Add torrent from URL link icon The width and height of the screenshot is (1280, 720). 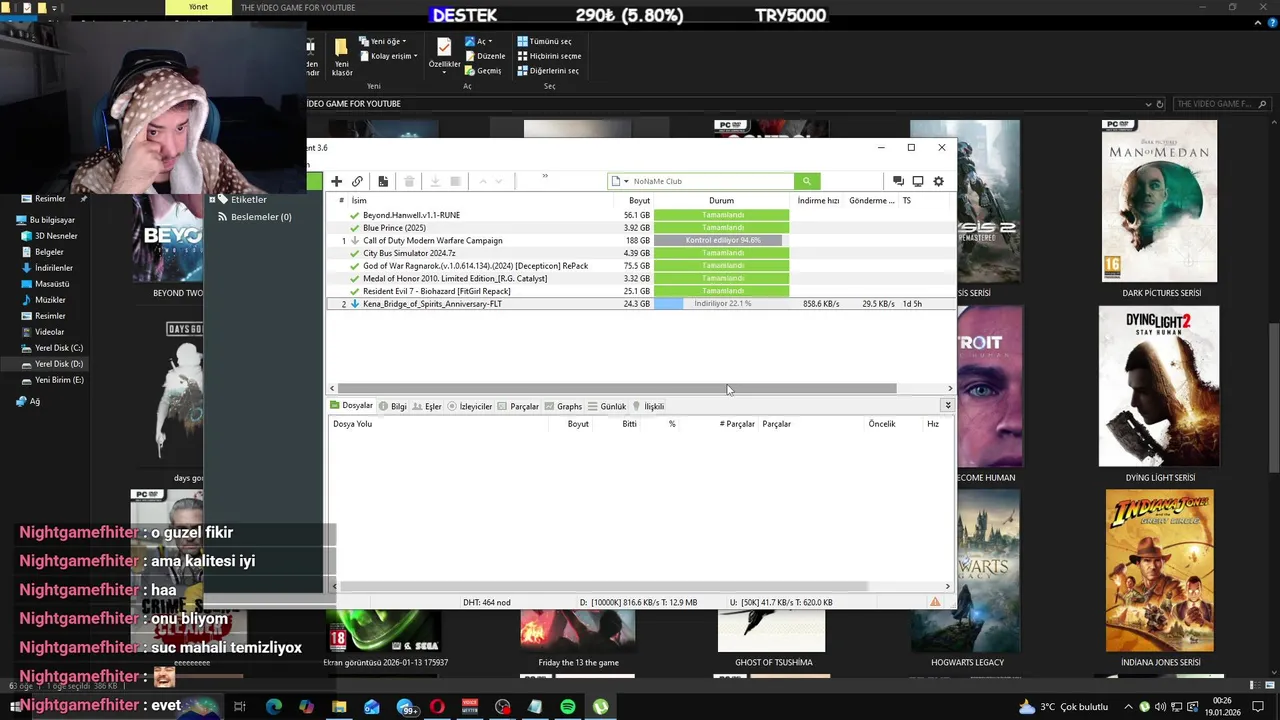click(x=357, y=181)
